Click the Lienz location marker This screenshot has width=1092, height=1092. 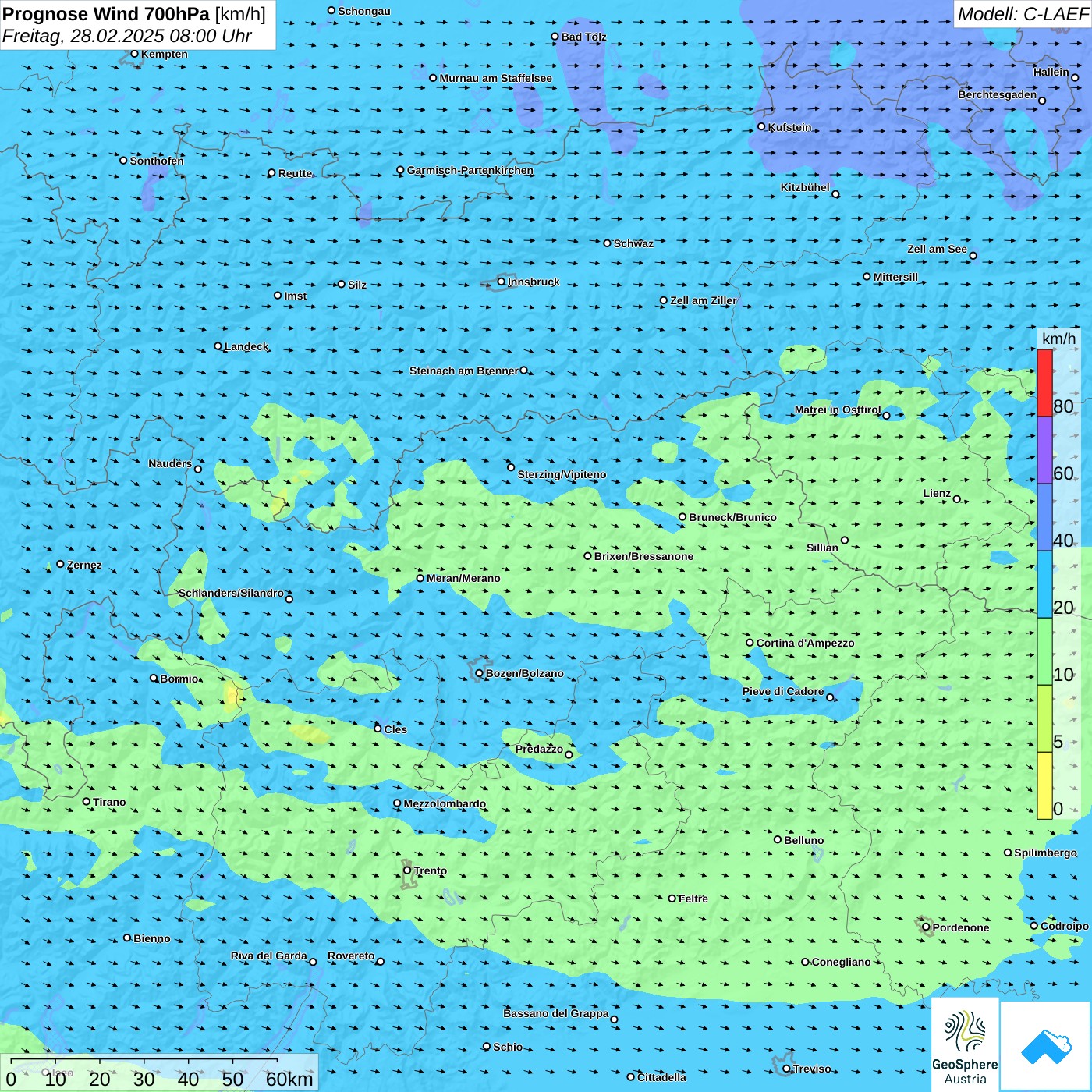(x=957, y=499)
